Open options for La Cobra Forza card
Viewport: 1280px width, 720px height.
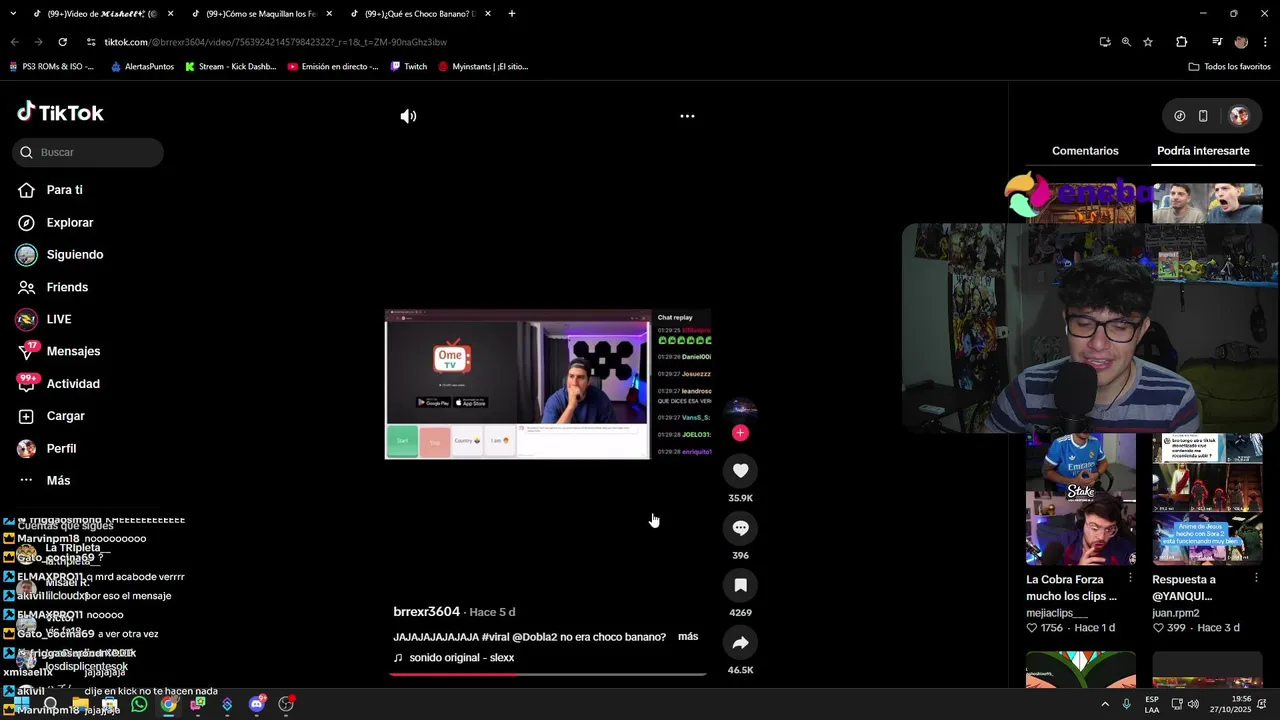(1131, 578)
